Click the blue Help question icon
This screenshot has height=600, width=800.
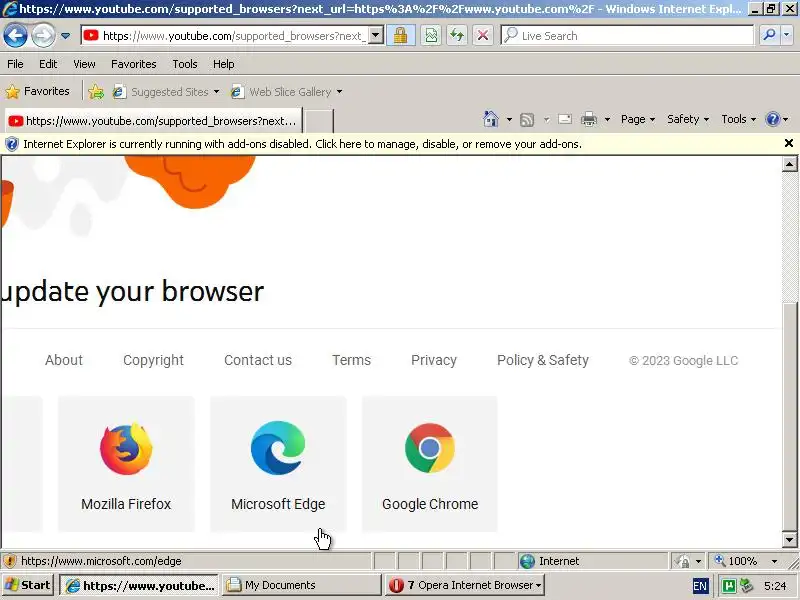coord(773,119)
